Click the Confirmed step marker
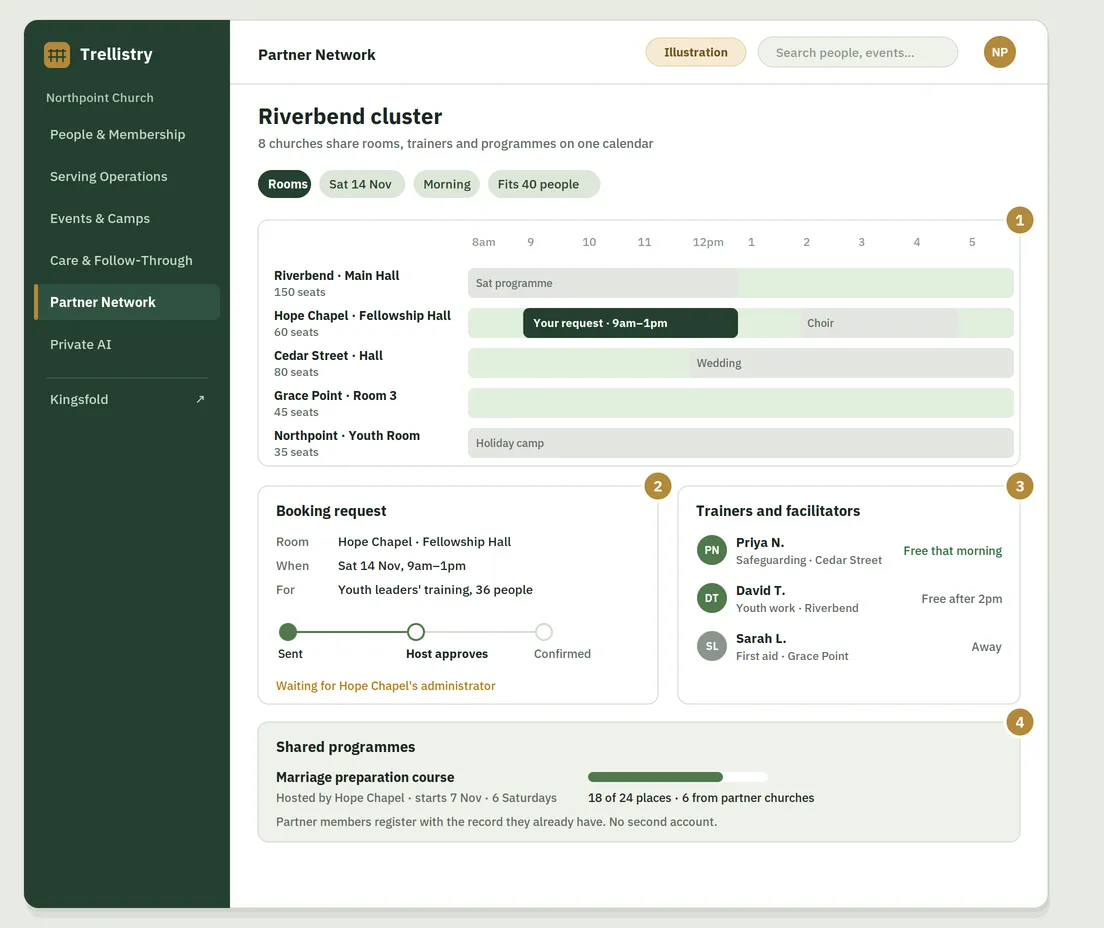Image resolution: width=1104 pixels, height=928 pixels. [x=544, y=632]
